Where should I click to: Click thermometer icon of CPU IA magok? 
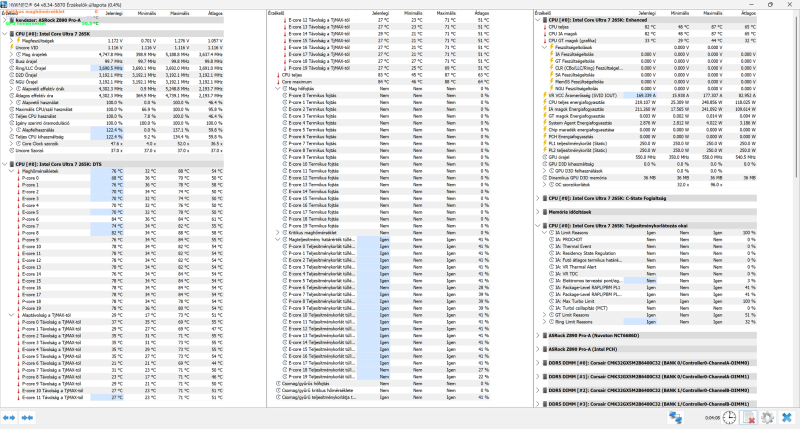click(544, 34)
